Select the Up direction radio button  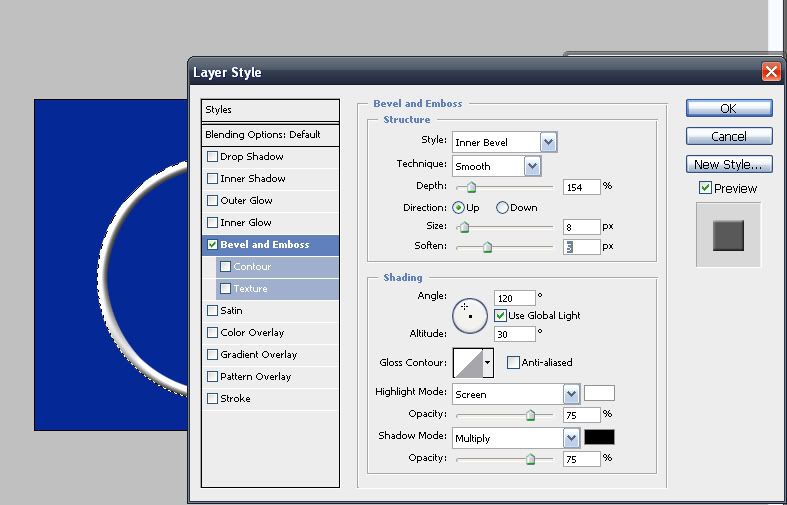click(x=458, y=208)
